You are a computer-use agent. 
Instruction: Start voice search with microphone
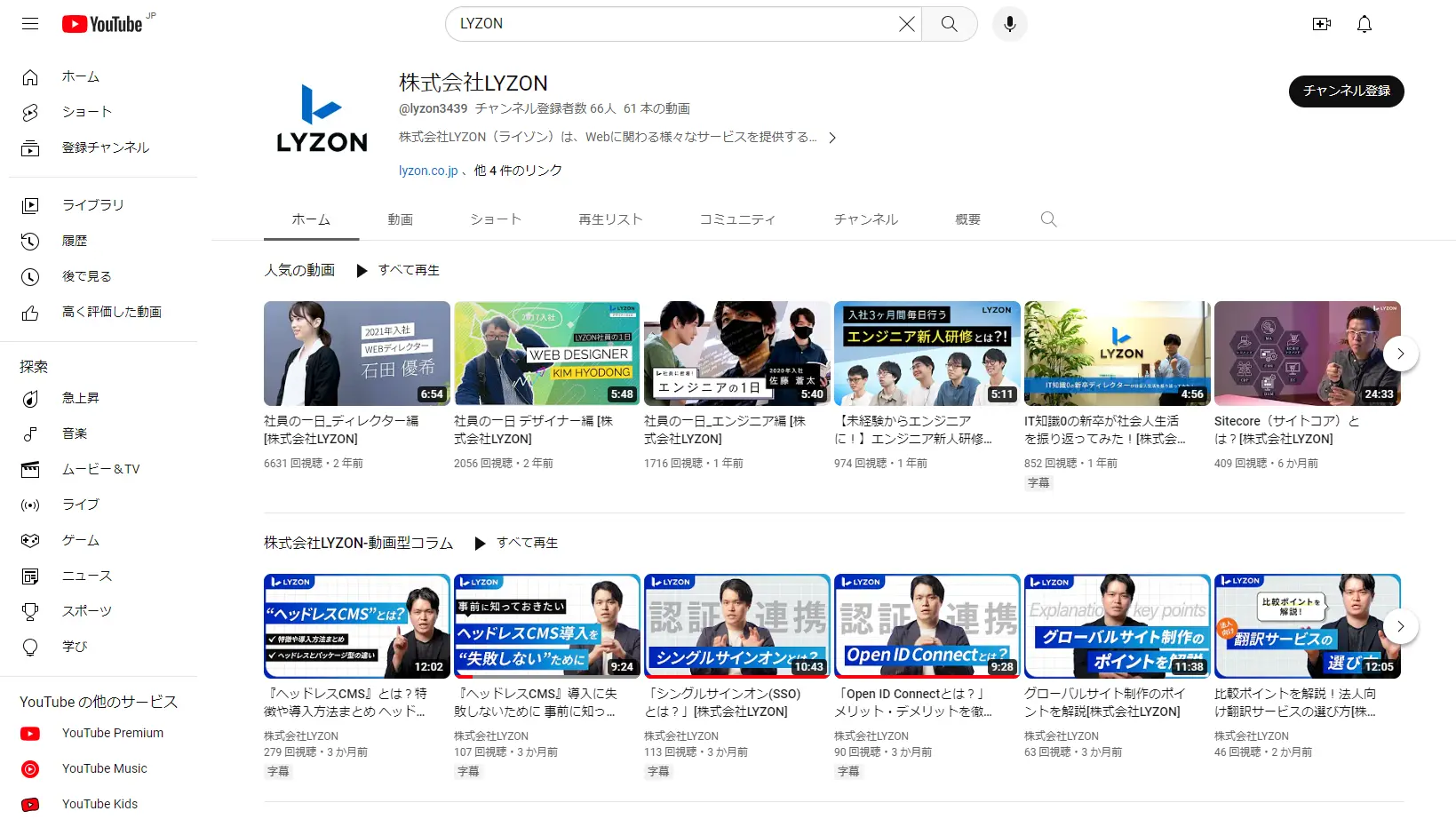pyautogui.click(x=1009, y=24)
